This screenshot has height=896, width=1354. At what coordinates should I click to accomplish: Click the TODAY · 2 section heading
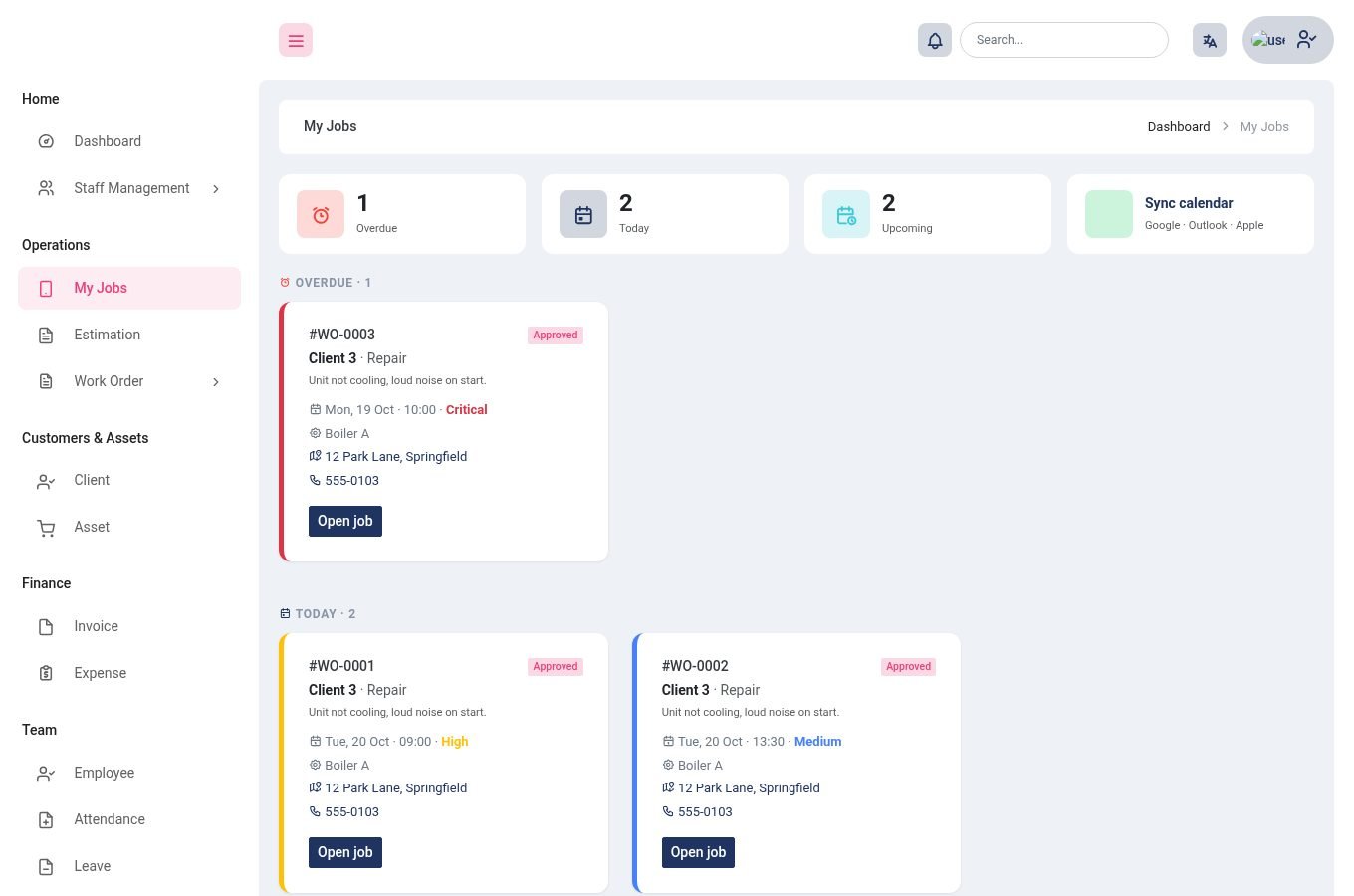[318, 614]
